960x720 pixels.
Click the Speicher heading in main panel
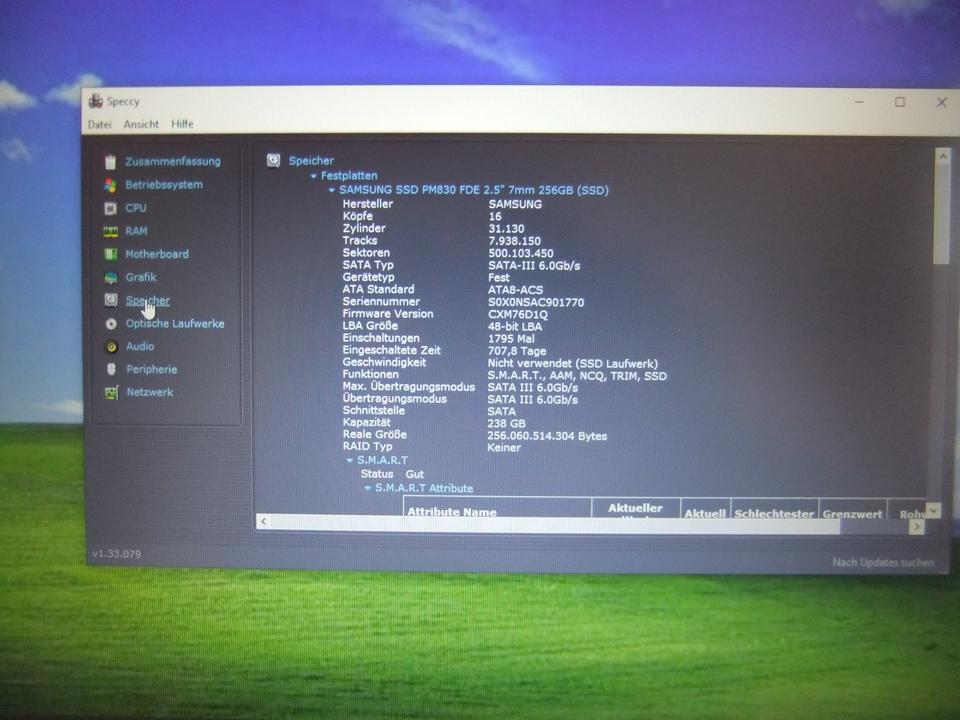(311, 161)
